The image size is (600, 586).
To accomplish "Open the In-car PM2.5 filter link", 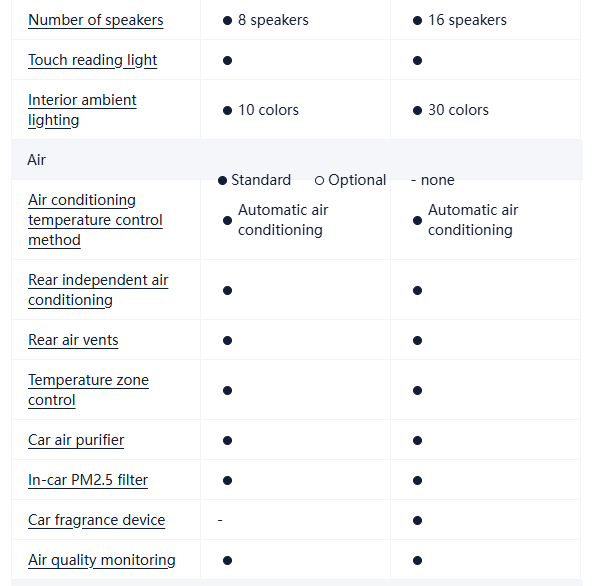I will click(x=88, y=480).
